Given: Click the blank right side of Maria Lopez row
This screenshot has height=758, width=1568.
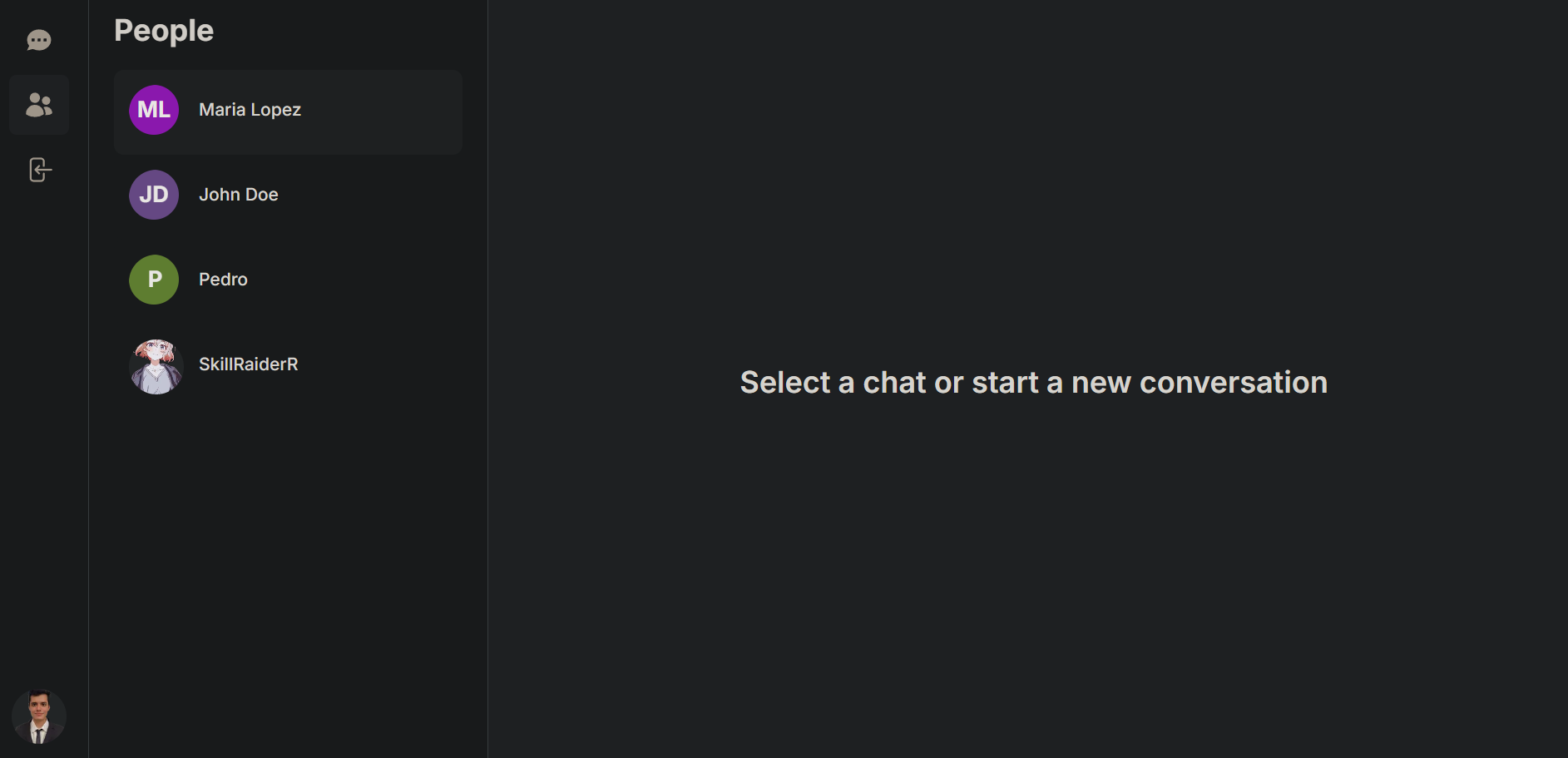Looking at the screenshot, I should pyautogui.click(x=383, y=111).
